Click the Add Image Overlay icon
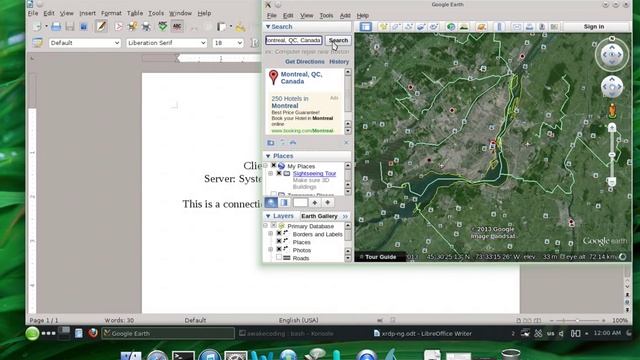 pos(421,27)
